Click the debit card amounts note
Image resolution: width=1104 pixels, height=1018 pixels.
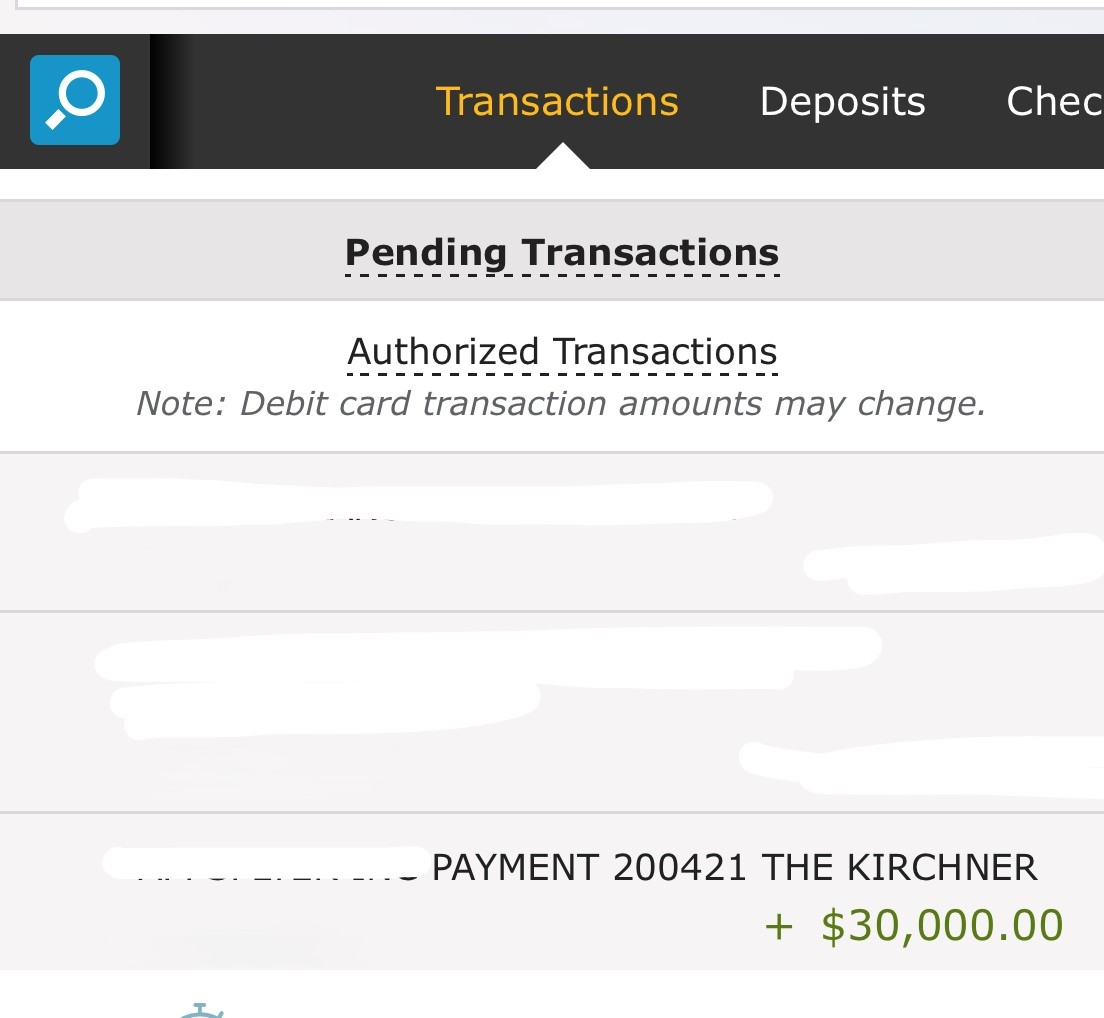561,404
